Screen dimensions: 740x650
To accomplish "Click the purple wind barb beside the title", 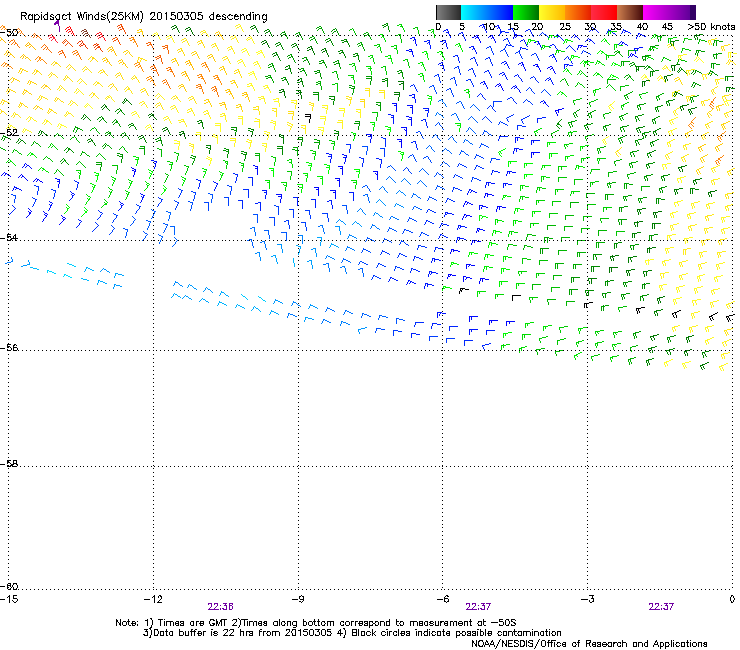I will (x=58, y=25).
